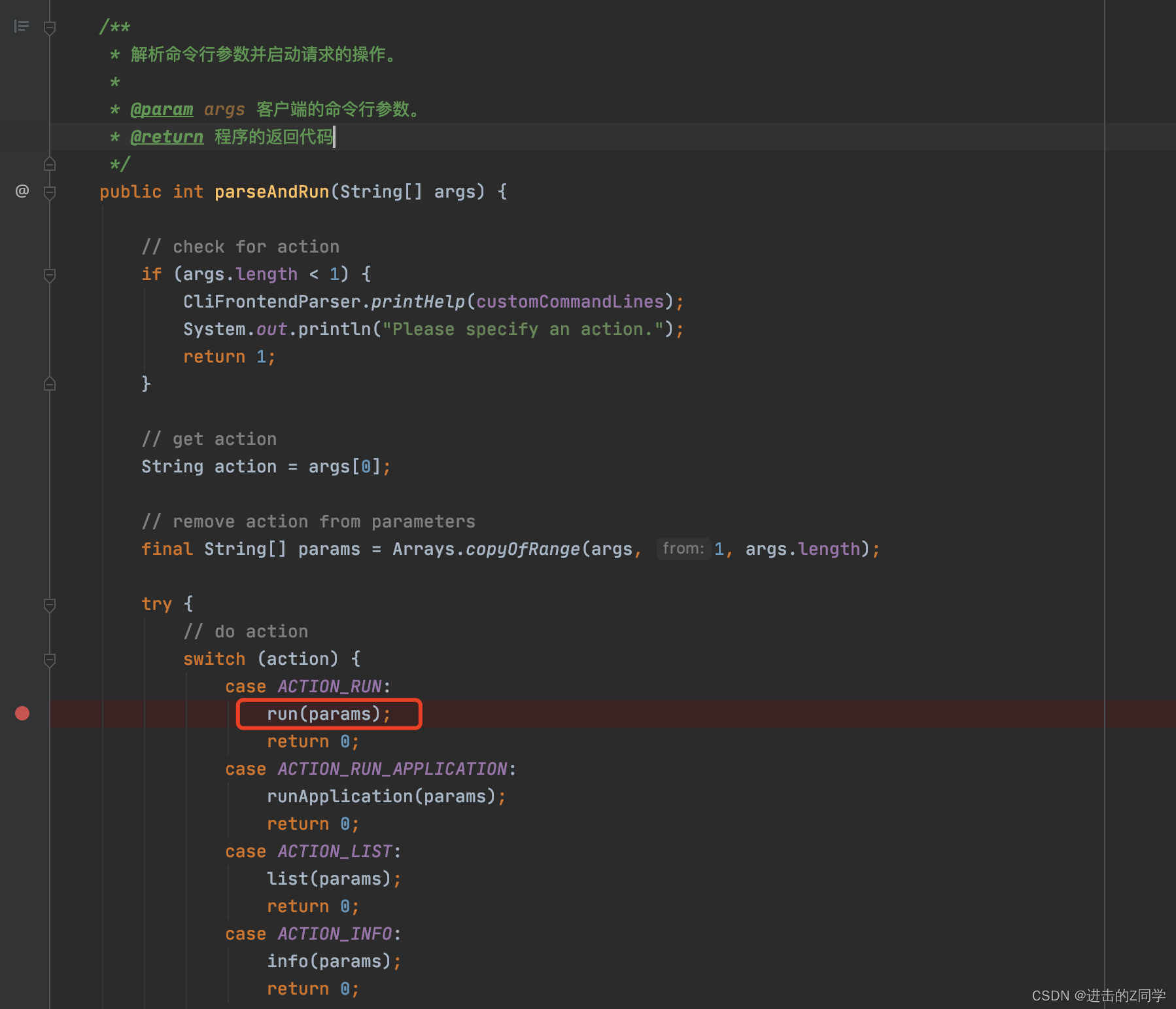Fold the try block

(50, 605)
